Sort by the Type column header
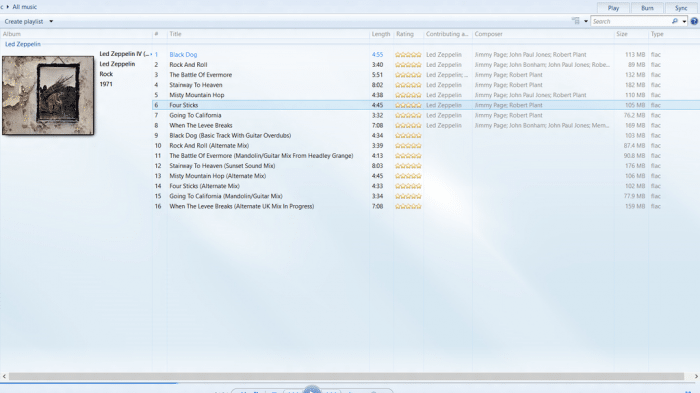 click(x=657, y=34)
